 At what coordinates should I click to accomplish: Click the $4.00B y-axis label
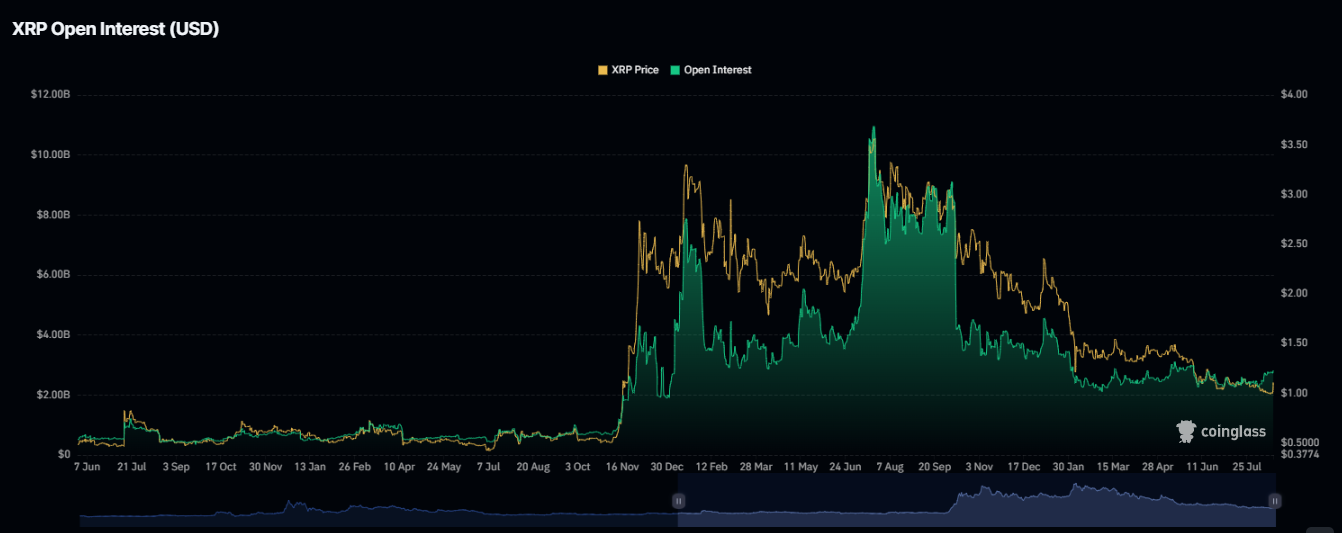[x=53, y=334]
